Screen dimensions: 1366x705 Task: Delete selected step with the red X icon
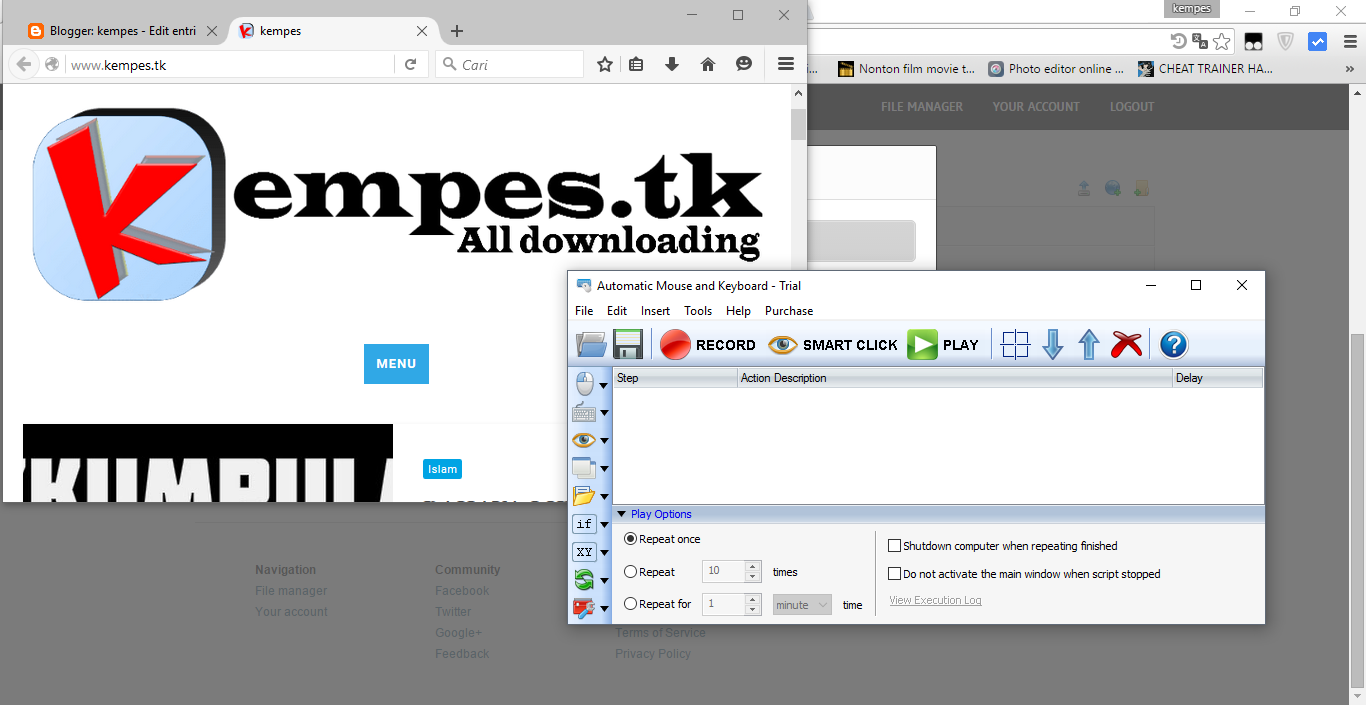[1126, 345]
